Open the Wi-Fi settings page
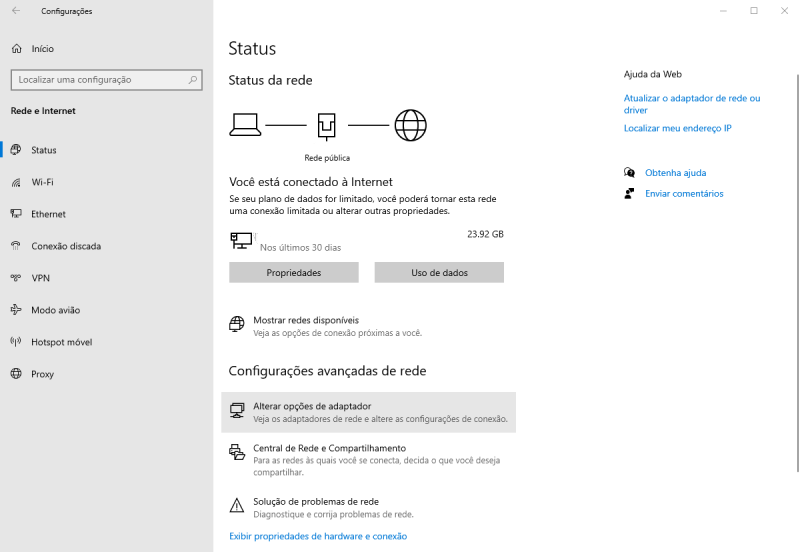The width and height of the screenshot is (800, 552). (x=107, y=182)
